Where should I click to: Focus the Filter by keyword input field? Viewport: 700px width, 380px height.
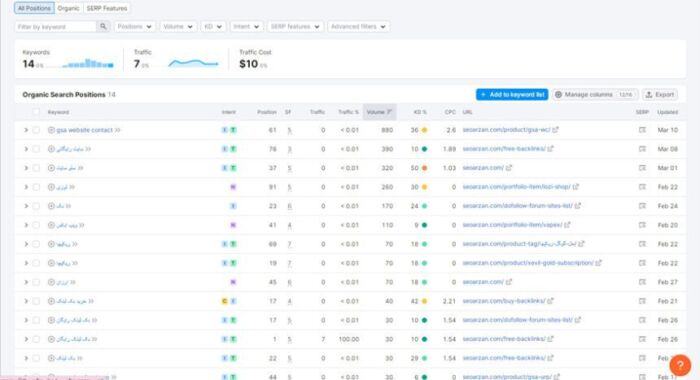[x=56, y=27]
